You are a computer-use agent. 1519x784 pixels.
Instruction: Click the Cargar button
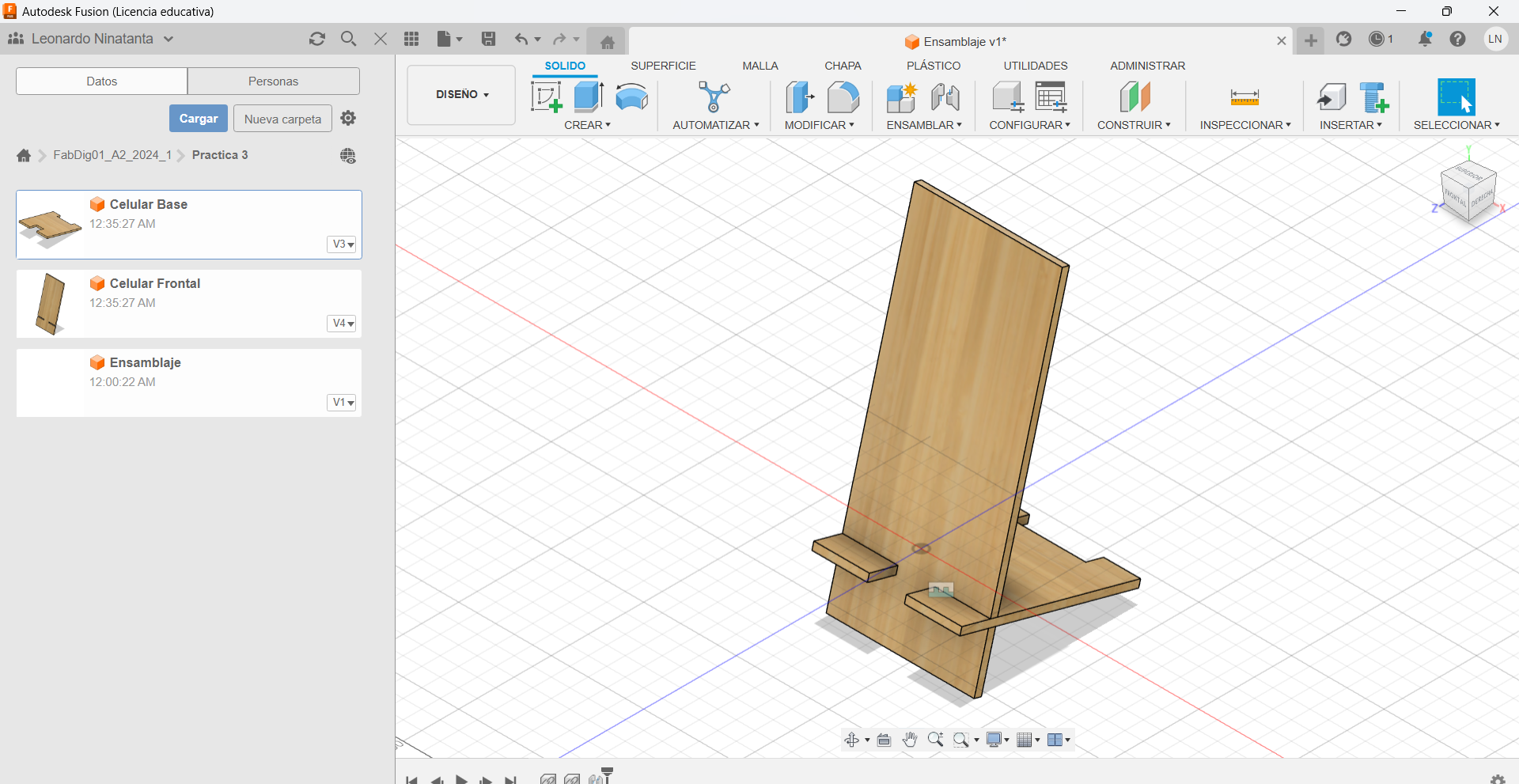click(199, 119)
